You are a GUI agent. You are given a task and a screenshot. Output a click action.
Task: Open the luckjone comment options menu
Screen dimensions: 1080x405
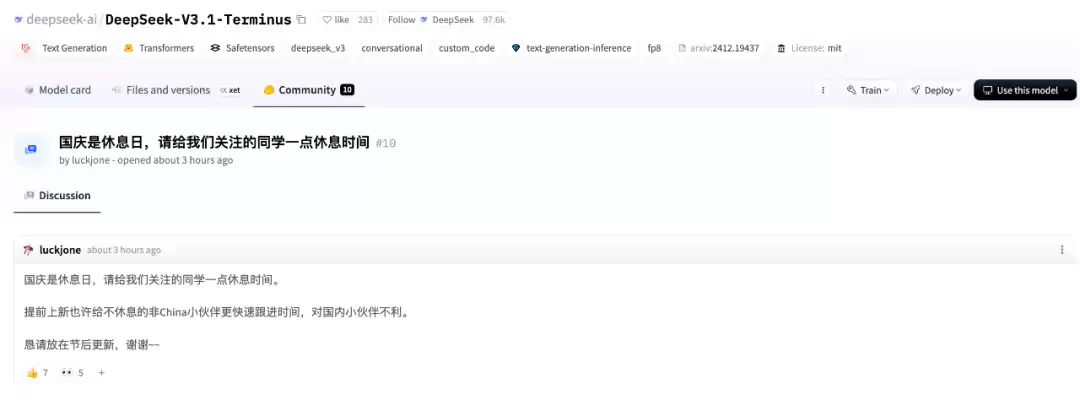click(x=1062, y=250)
